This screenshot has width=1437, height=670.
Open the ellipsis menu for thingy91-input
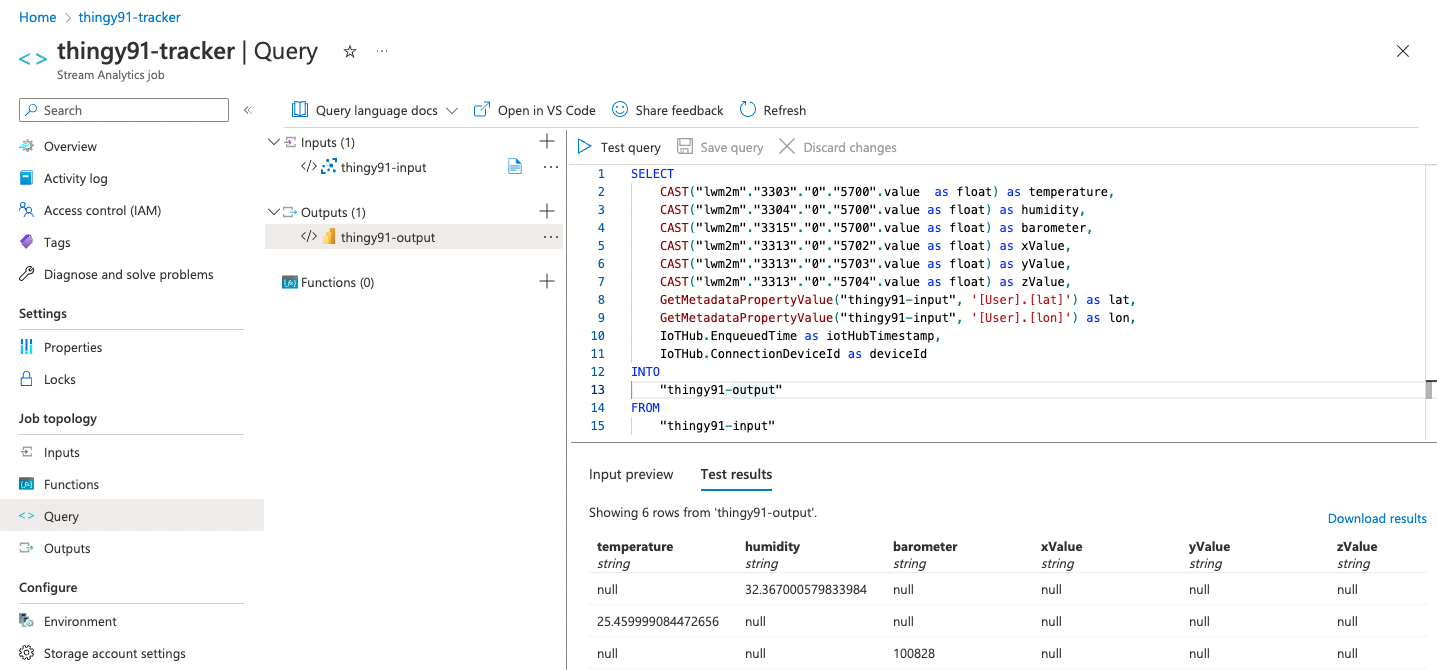(551, 167)
